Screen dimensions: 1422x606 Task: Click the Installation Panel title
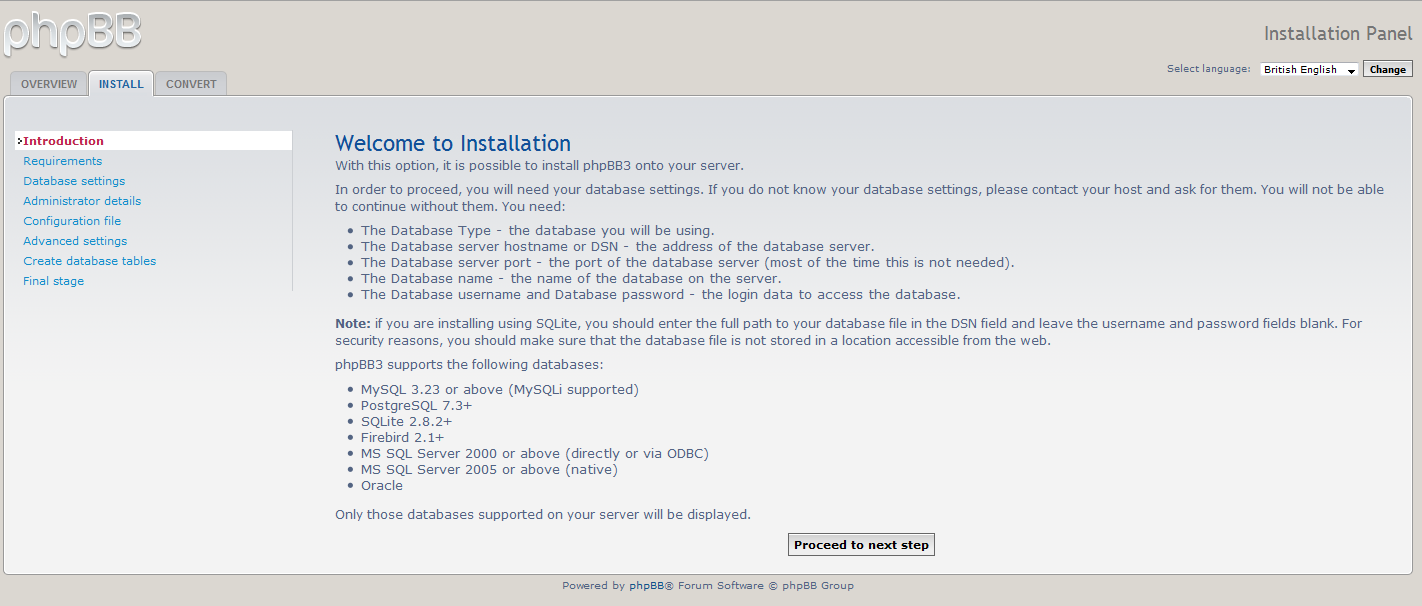1338,34
